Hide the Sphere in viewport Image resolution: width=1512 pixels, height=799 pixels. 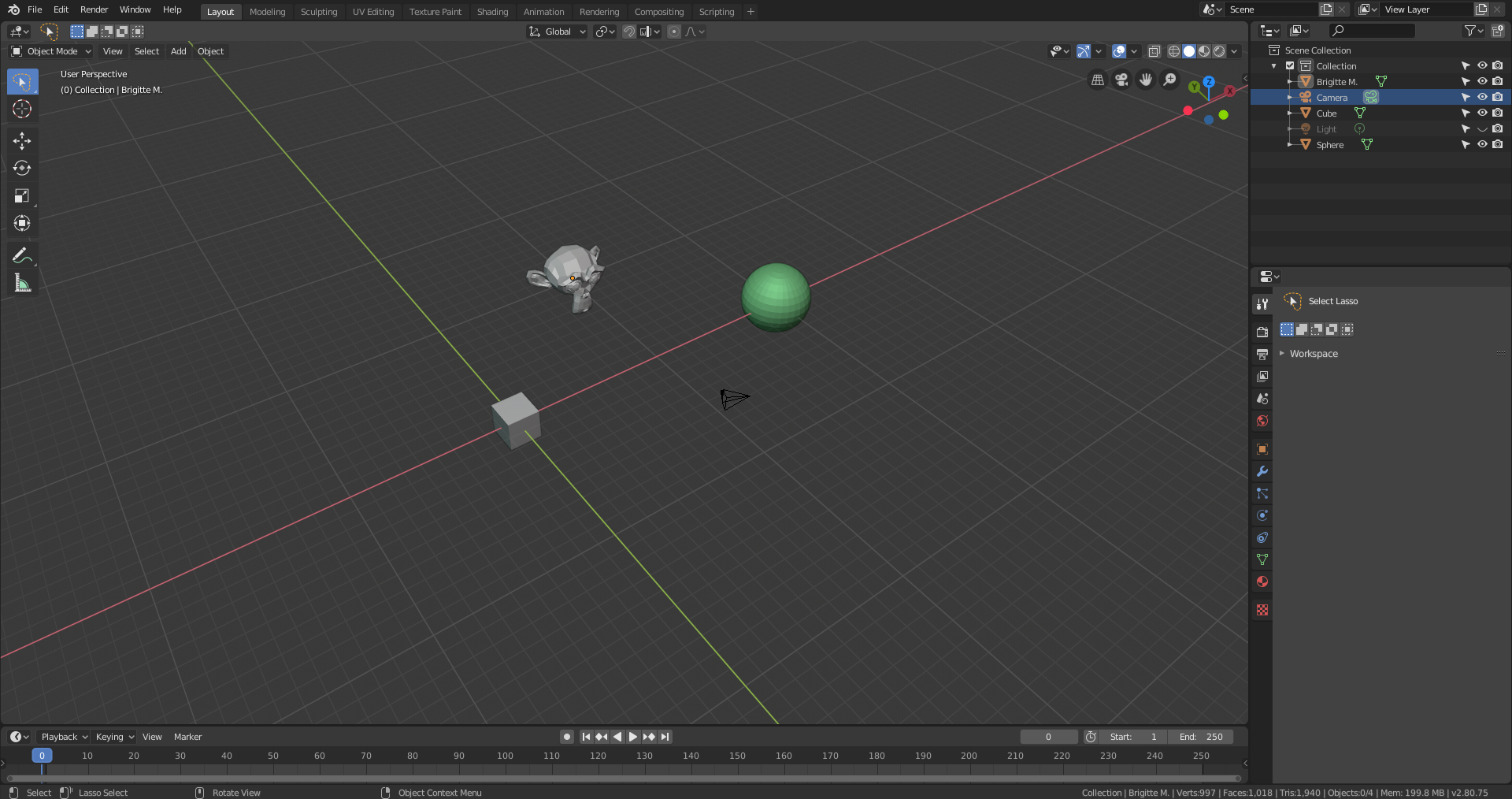[x=1482, y=144]
